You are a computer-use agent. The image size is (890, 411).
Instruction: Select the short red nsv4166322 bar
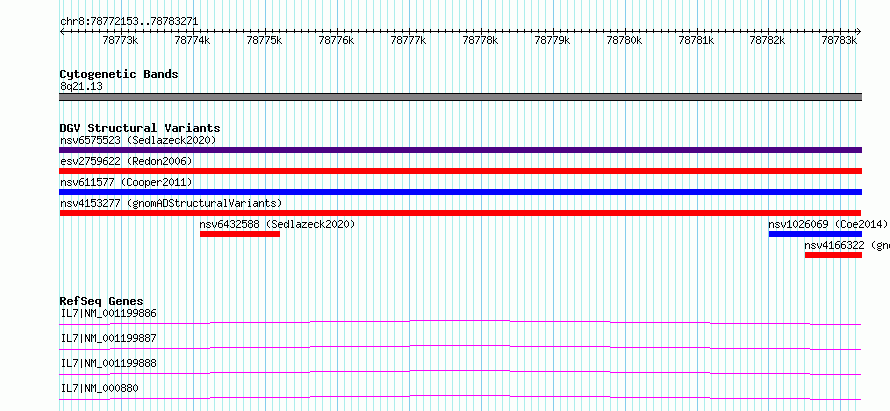point(833,255)
